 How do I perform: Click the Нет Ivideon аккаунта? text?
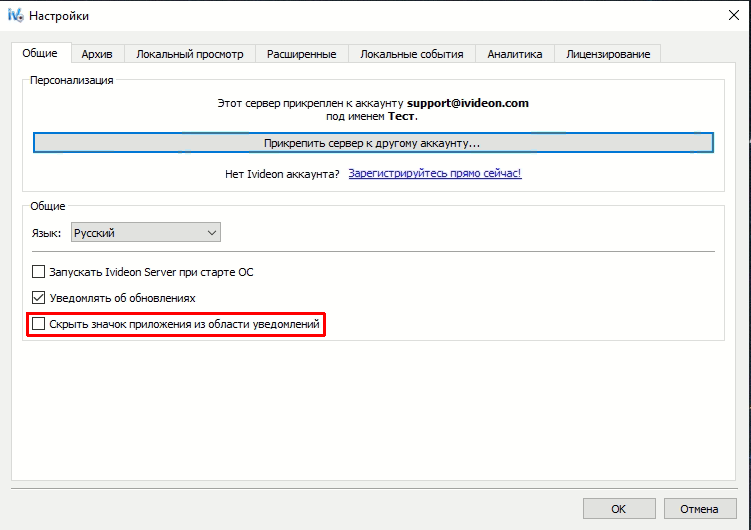click(x=282, y=174)
